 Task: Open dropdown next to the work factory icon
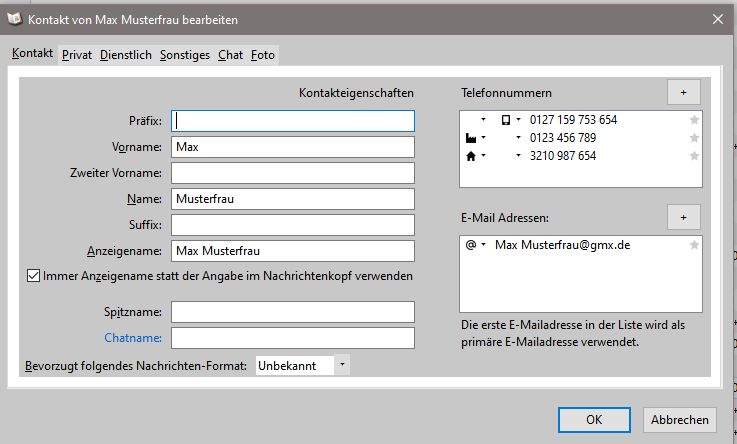pyautogui.click(x=483, y=138)
